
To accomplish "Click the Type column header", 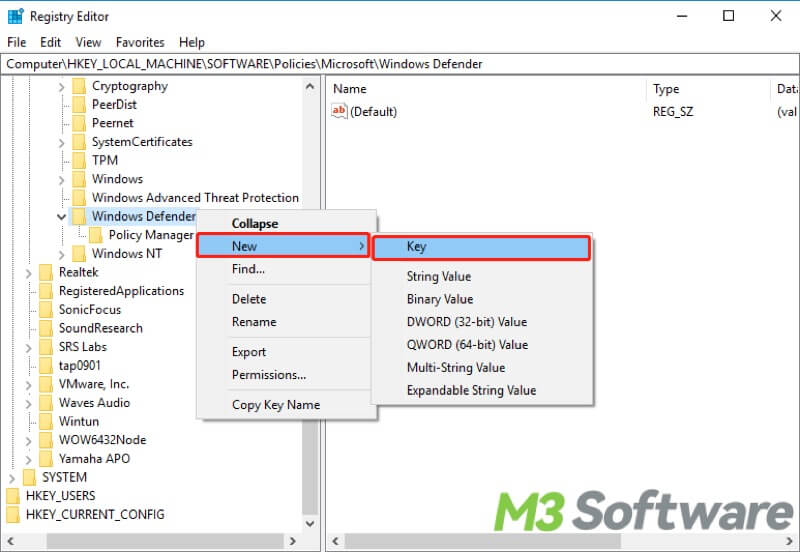I will [708, 89].
